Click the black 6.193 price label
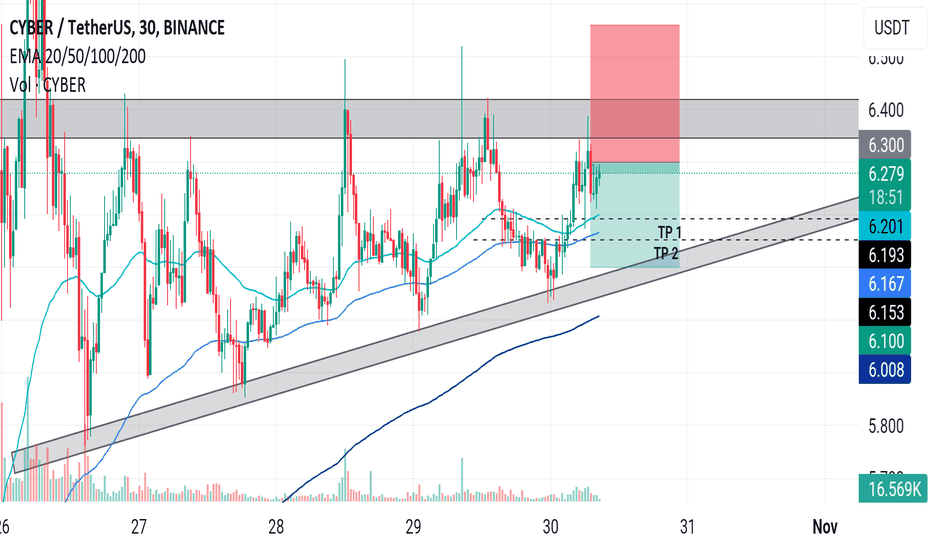The image size is (932, 550). click(884, 254)
